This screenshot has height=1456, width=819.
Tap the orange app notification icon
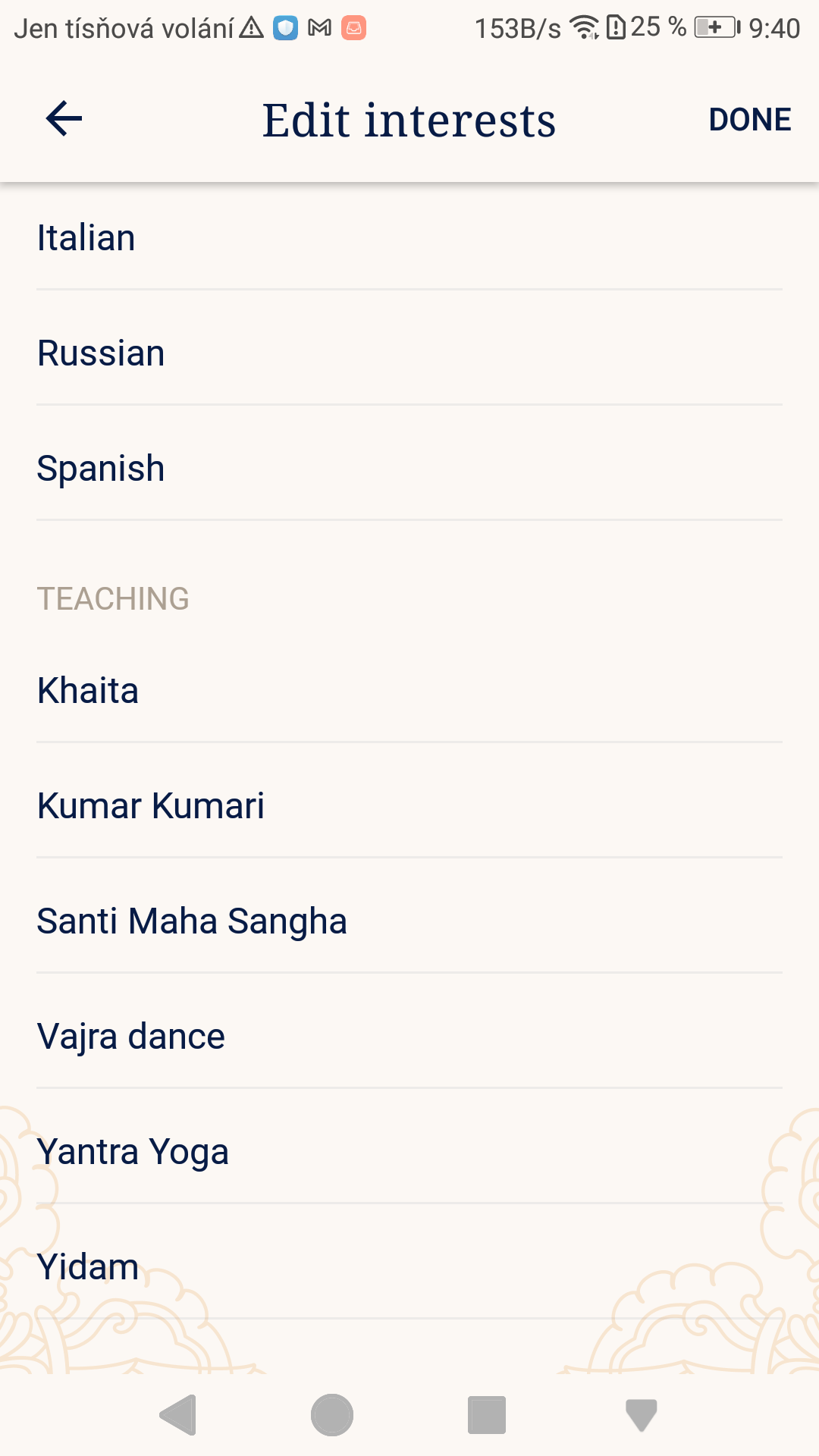[x=353, y=28]
